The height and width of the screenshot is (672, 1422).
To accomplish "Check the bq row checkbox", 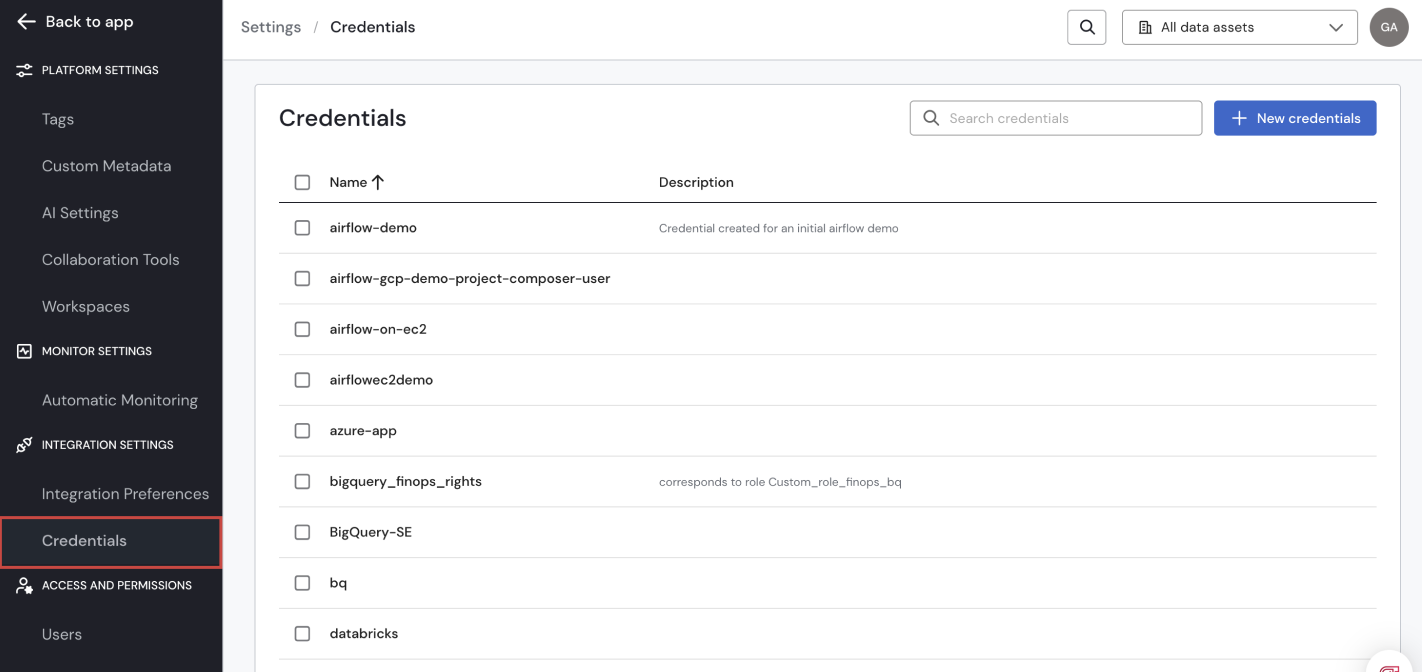I will coord(302,583).
